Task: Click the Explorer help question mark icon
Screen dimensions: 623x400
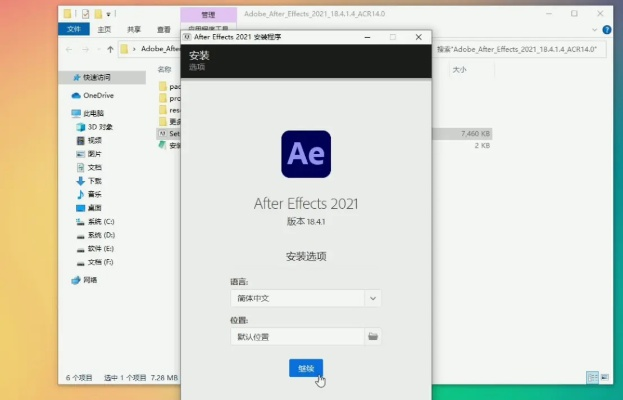Action: [x=607, y=29]
